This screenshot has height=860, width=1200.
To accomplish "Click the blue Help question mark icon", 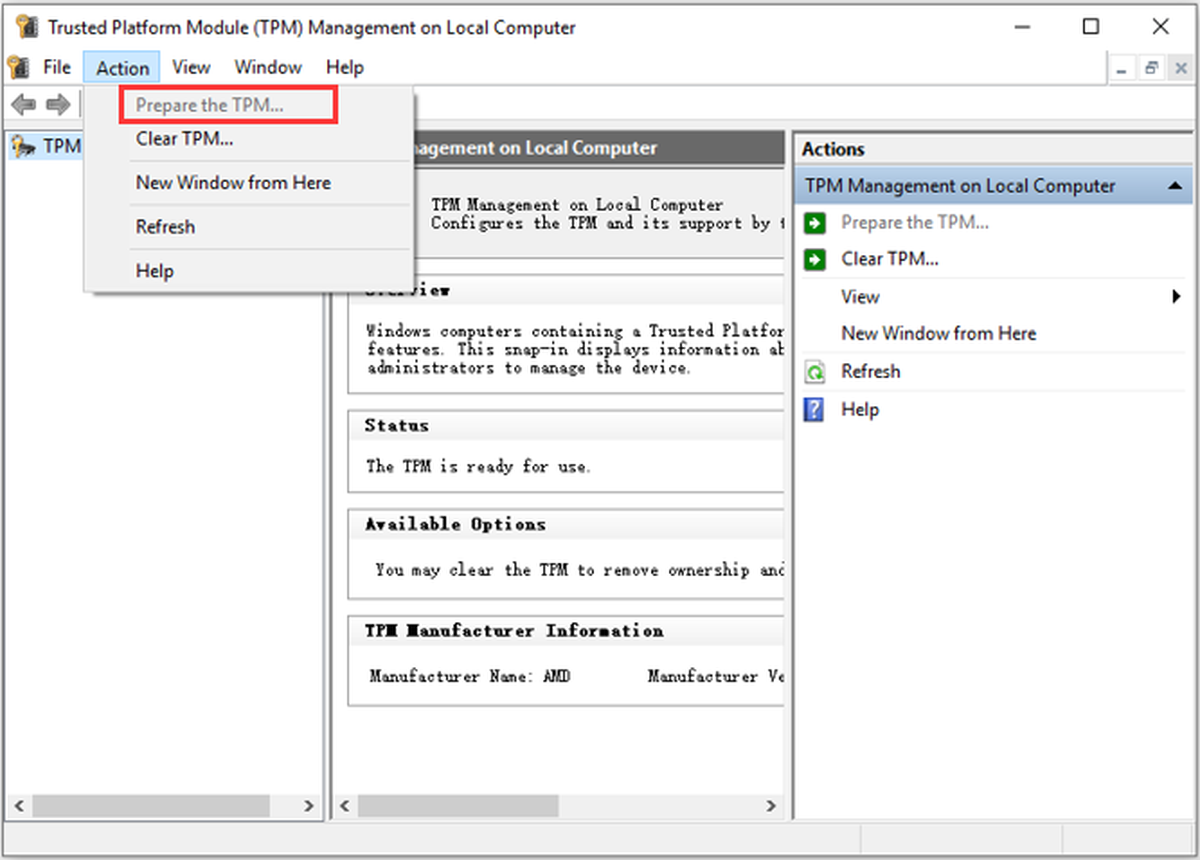I will tap(815, 410).
